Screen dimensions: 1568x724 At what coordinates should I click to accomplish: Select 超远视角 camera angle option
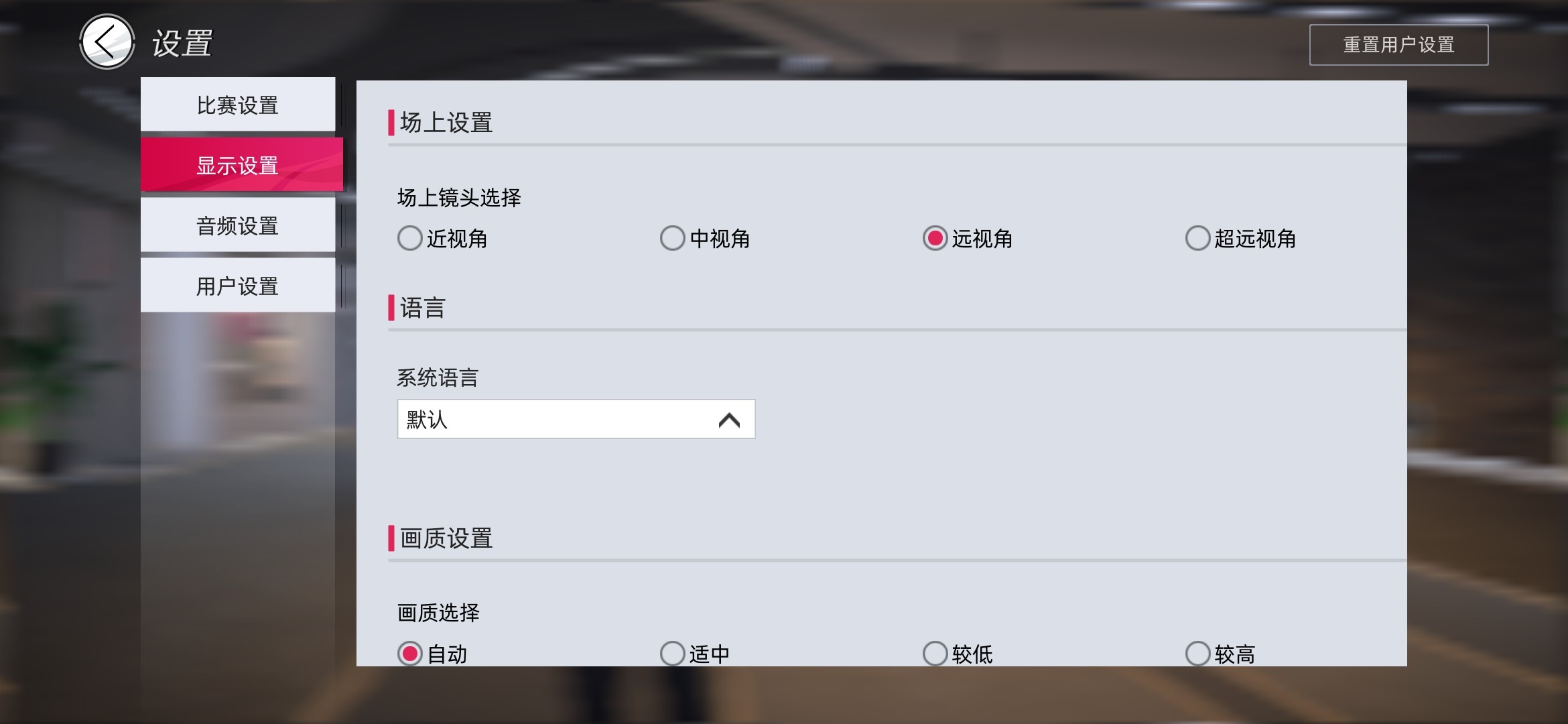click(1196, 238)
